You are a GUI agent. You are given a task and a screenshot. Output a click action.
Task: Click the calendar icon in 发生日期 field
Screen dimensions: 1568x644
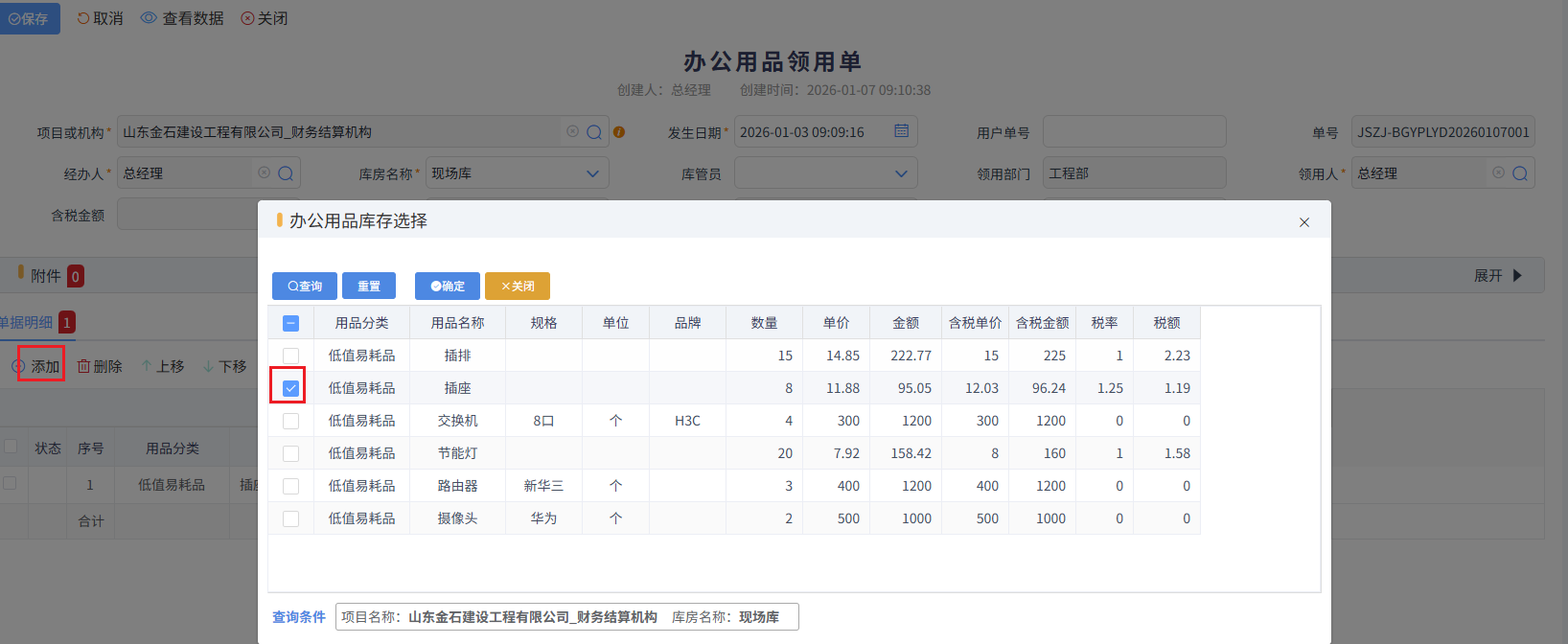click(901, 131)
